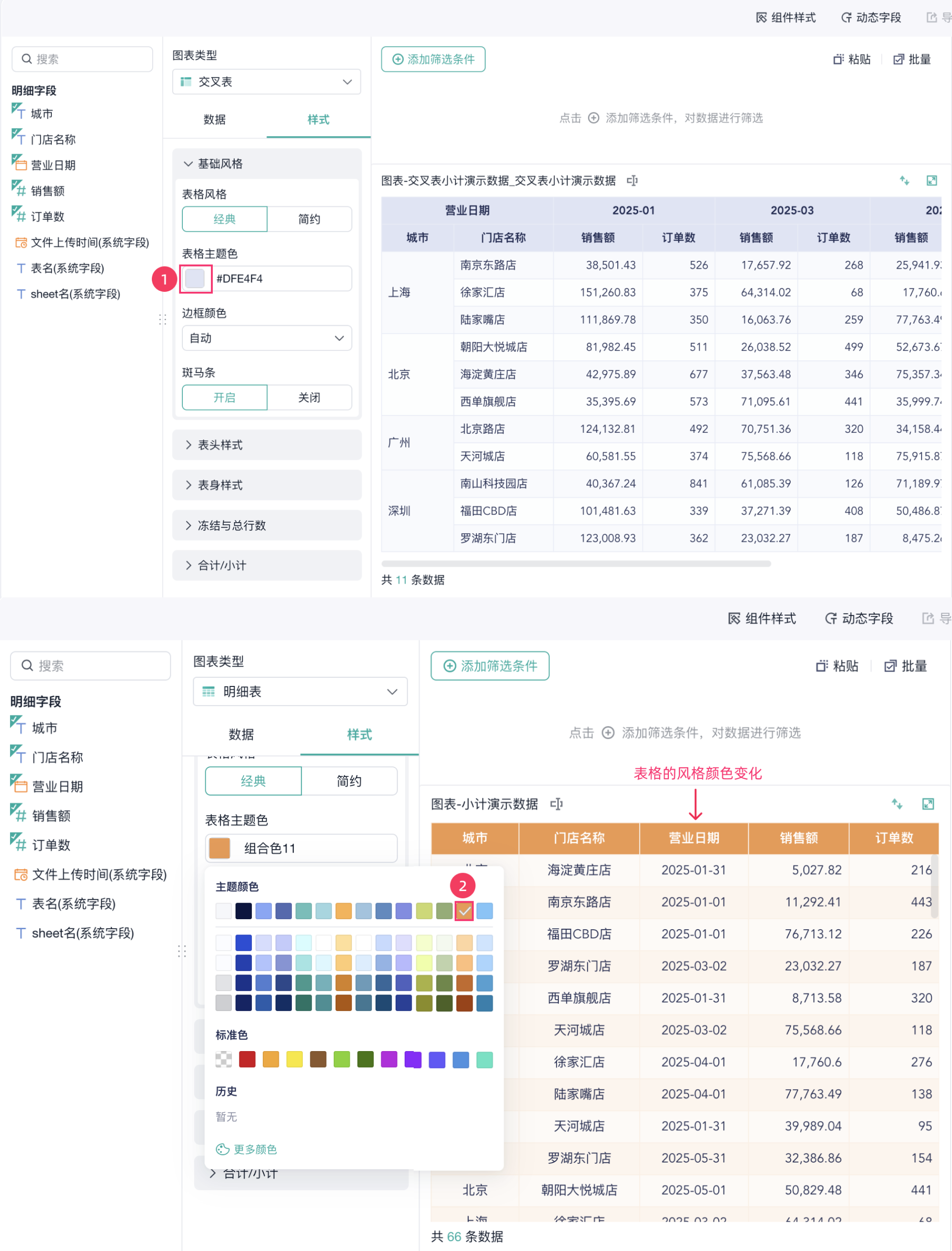Switch to 样式 tab in 交叉表 panel
Screen dimensions: 952x1251
pyautogui.click(x=318, y=119)
